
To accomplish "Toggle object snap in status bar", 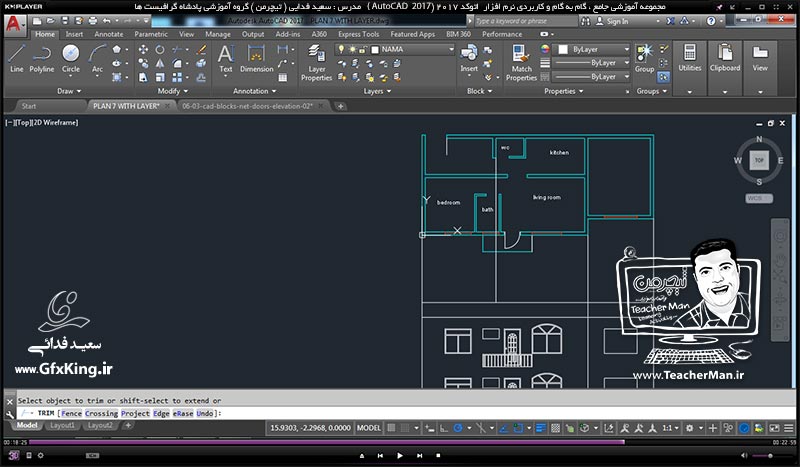I will (518, 428).
